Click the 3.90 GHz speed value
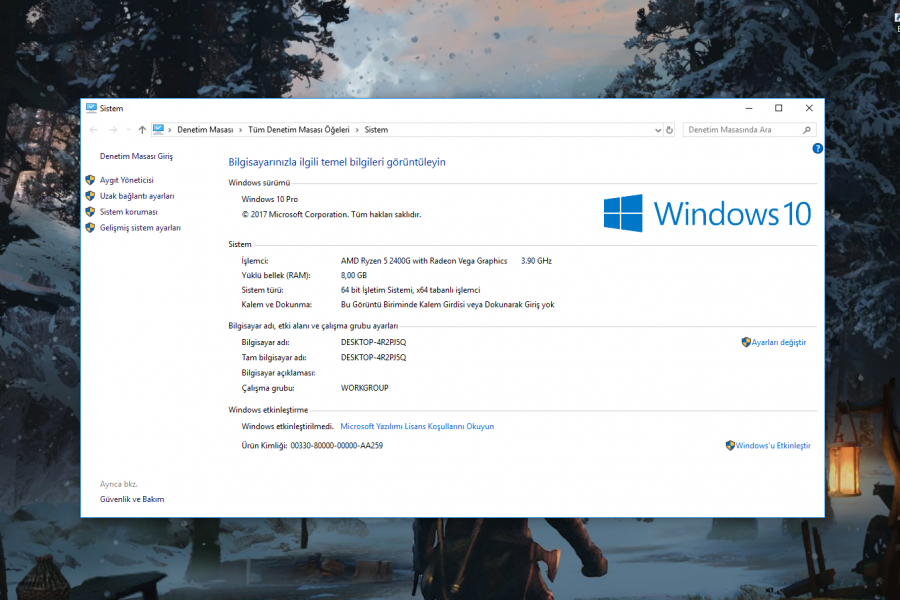Viewport: 900px width, 600px height. coord(537,261)
